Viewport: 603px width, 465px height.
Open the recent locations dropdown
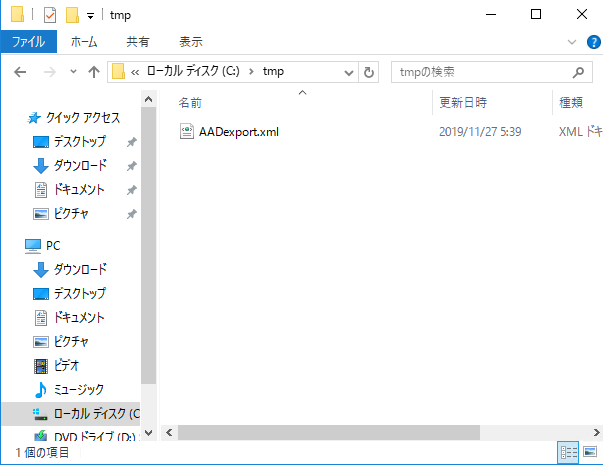73,72
